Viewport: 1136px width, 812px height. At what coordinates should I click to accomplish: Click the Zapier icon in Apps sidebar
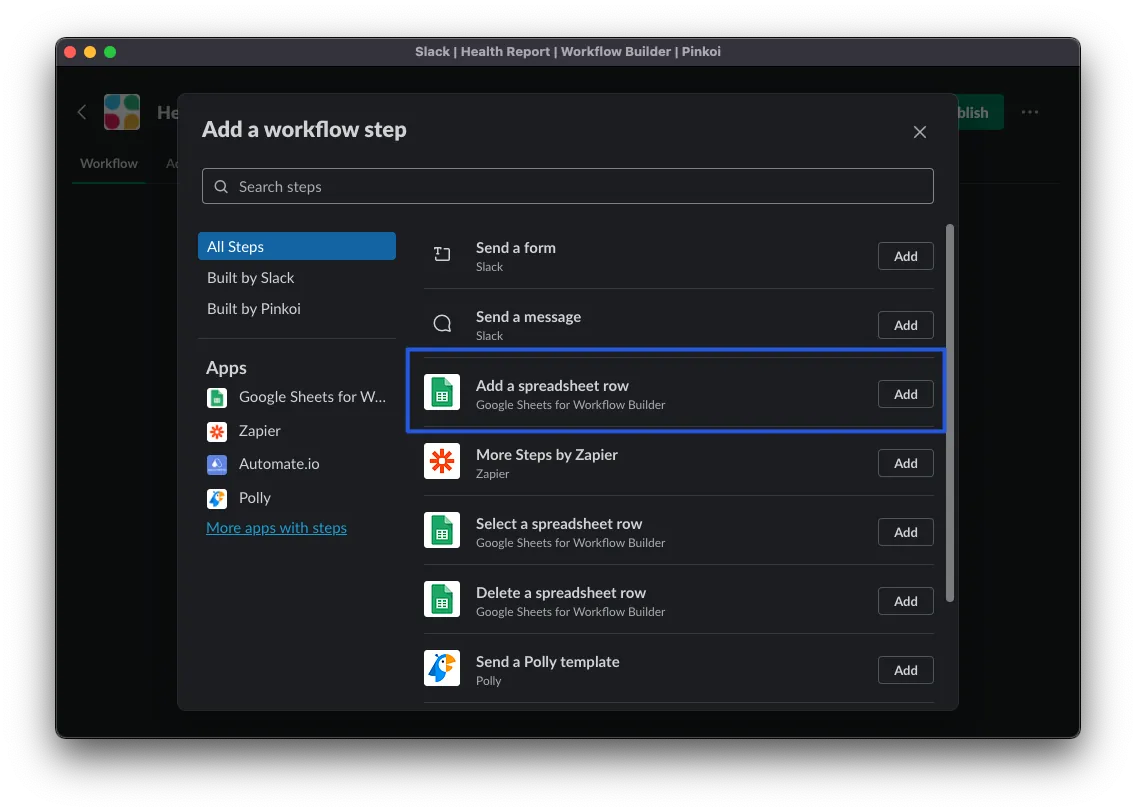click(217, 431)
